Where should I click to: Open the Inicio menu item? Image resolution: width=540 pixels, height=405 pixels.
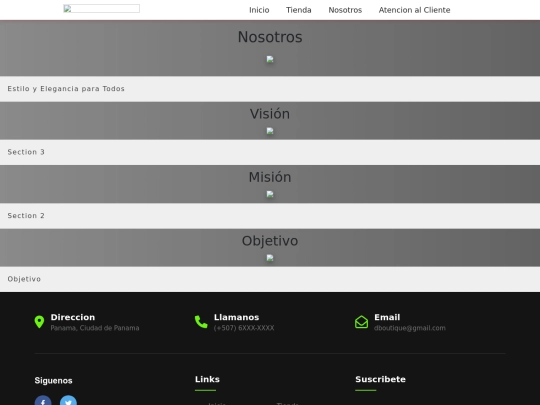click(x=259, y=10)
